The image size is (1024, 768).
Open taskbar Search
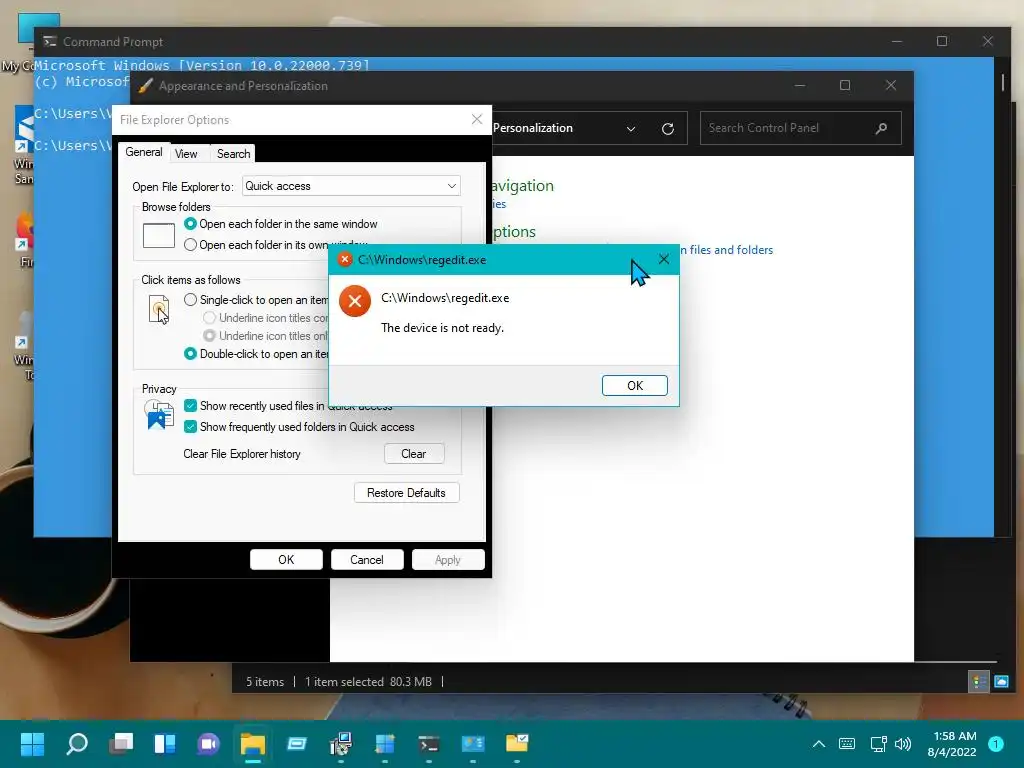coord(76,744)
